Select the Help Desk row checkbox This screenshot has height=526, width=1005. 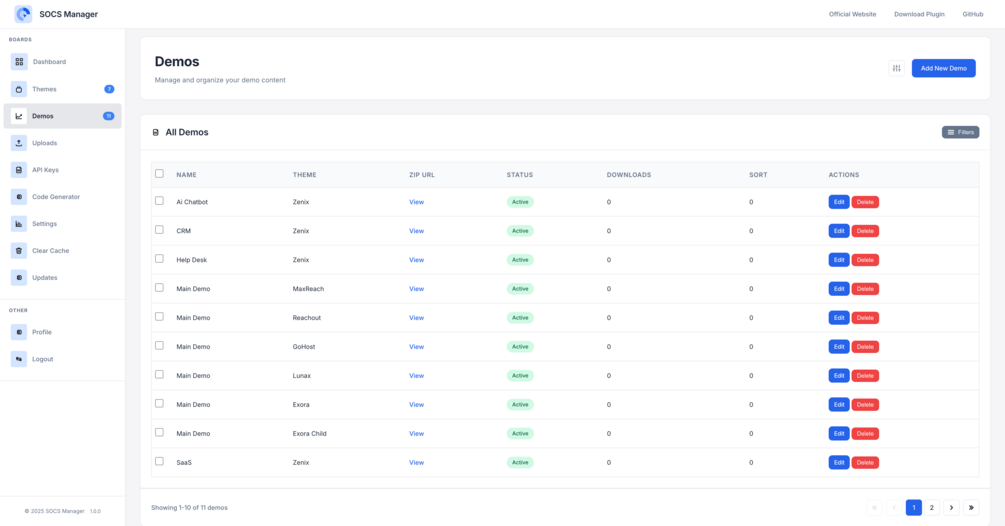pos(159,259)
